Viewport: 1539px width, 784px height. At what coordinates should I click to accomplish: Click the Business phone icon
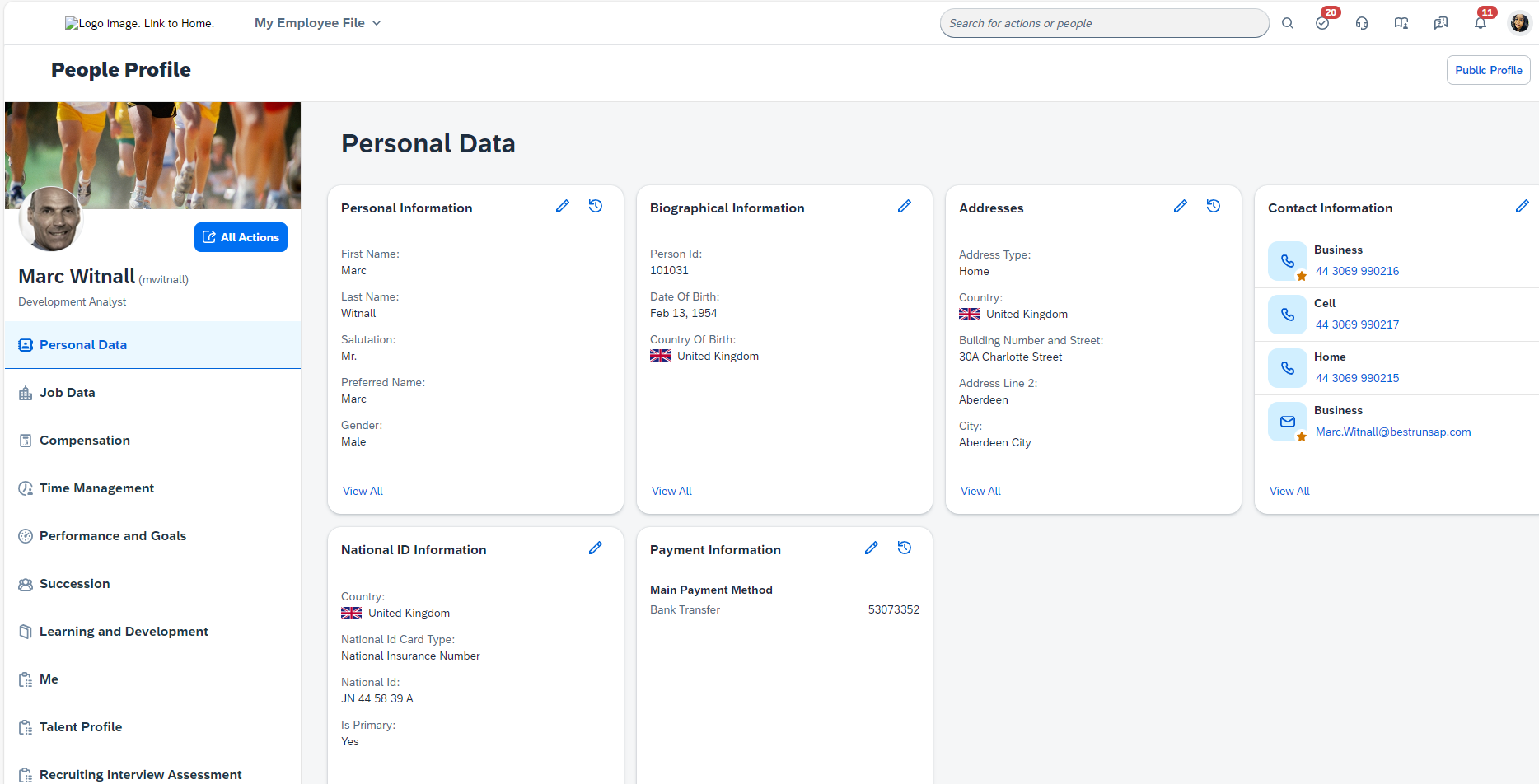1288,261
